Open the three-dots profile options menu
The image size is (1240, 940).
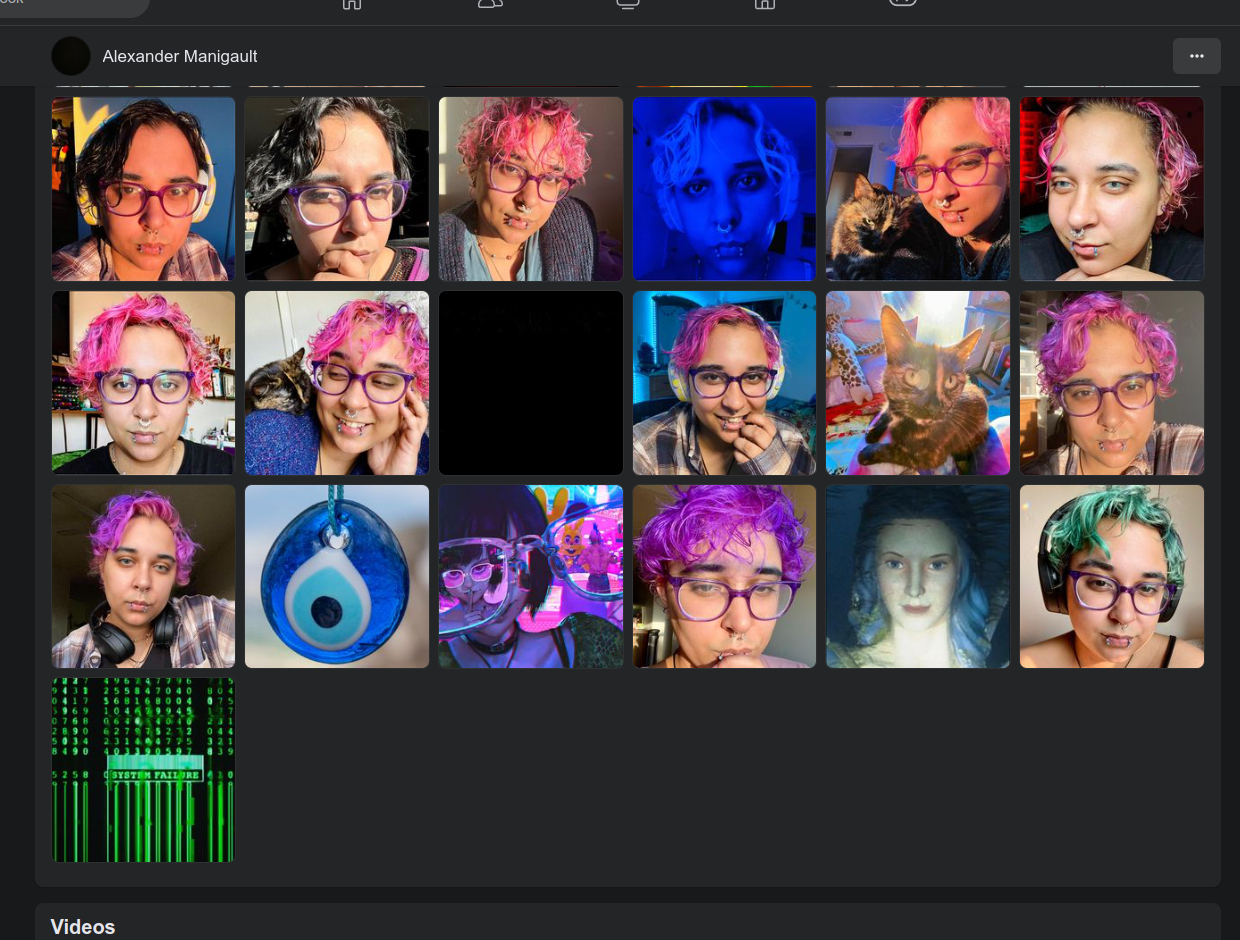1196,56
